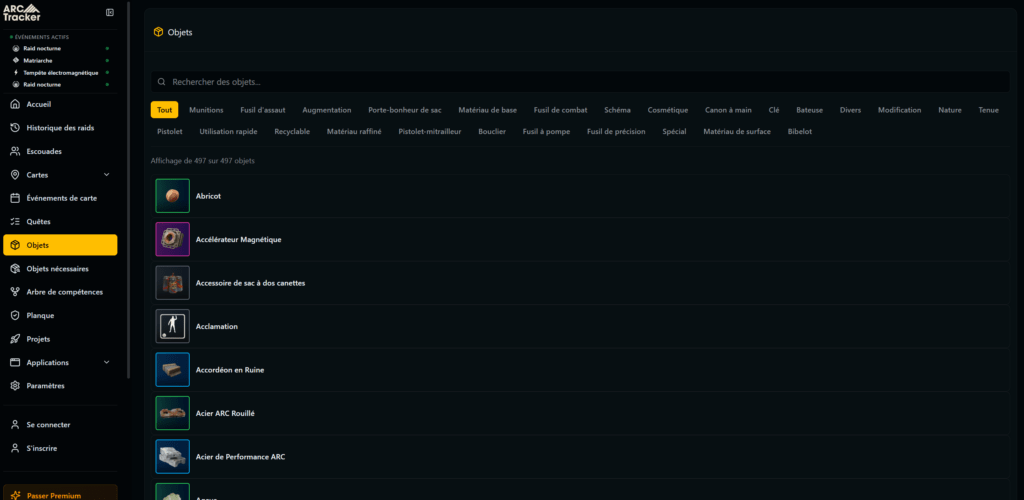Click the Historique des raids clock icon
1024x500 pixels.
point(15,128)
